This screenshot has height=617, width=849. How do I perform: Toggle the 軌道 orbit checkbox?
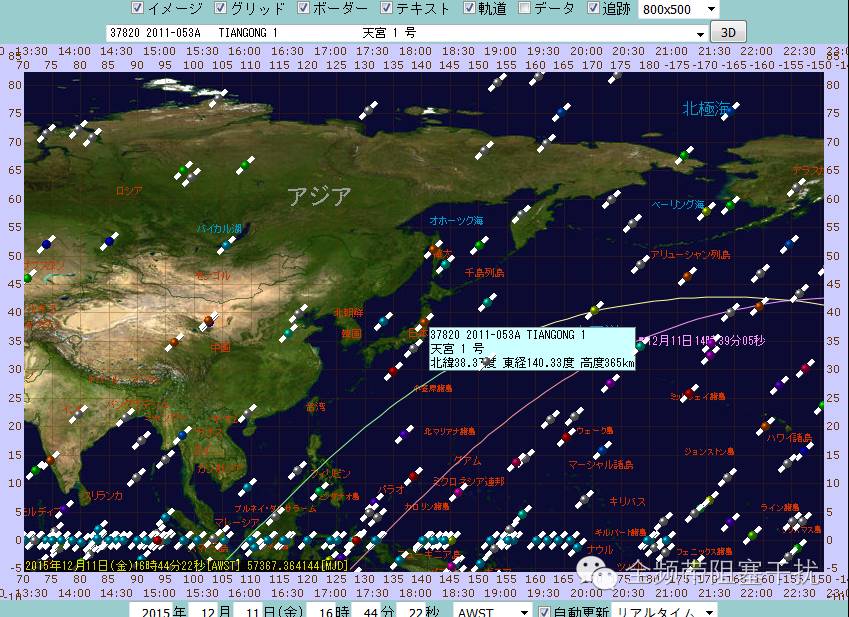pyautogui.click(x=469, y=8)
